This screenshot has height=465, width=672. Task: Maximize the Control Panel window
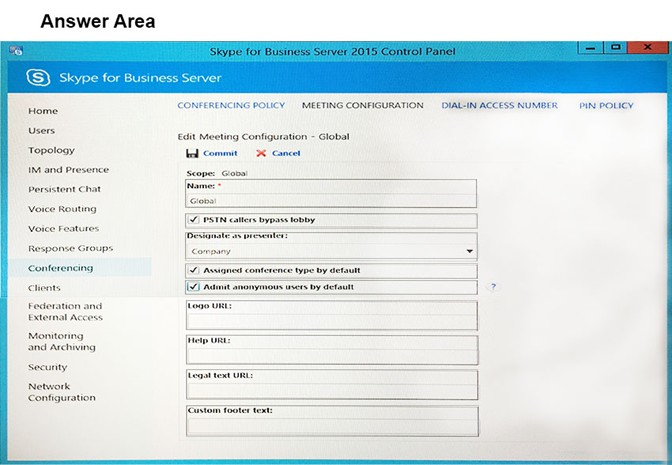pos(616,48)
